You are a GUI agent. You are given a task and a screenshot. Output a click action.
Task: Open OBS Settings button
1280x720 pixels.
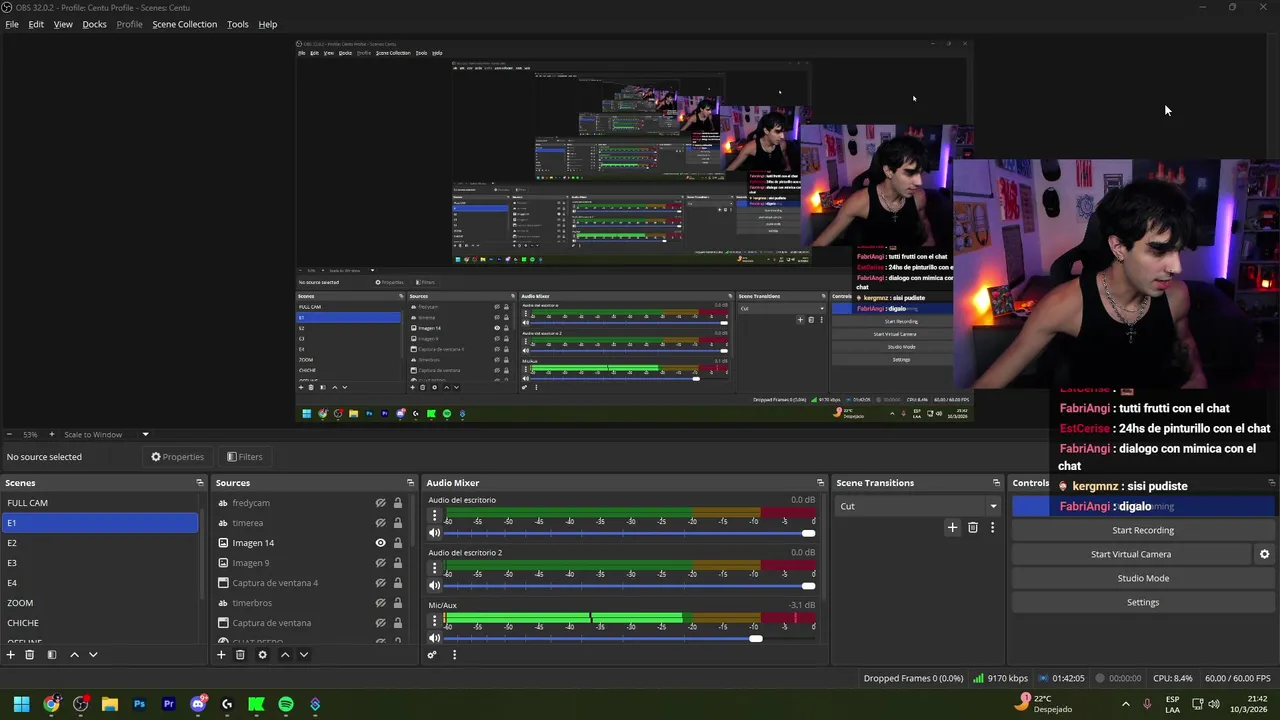click(x=1143, y=602)
